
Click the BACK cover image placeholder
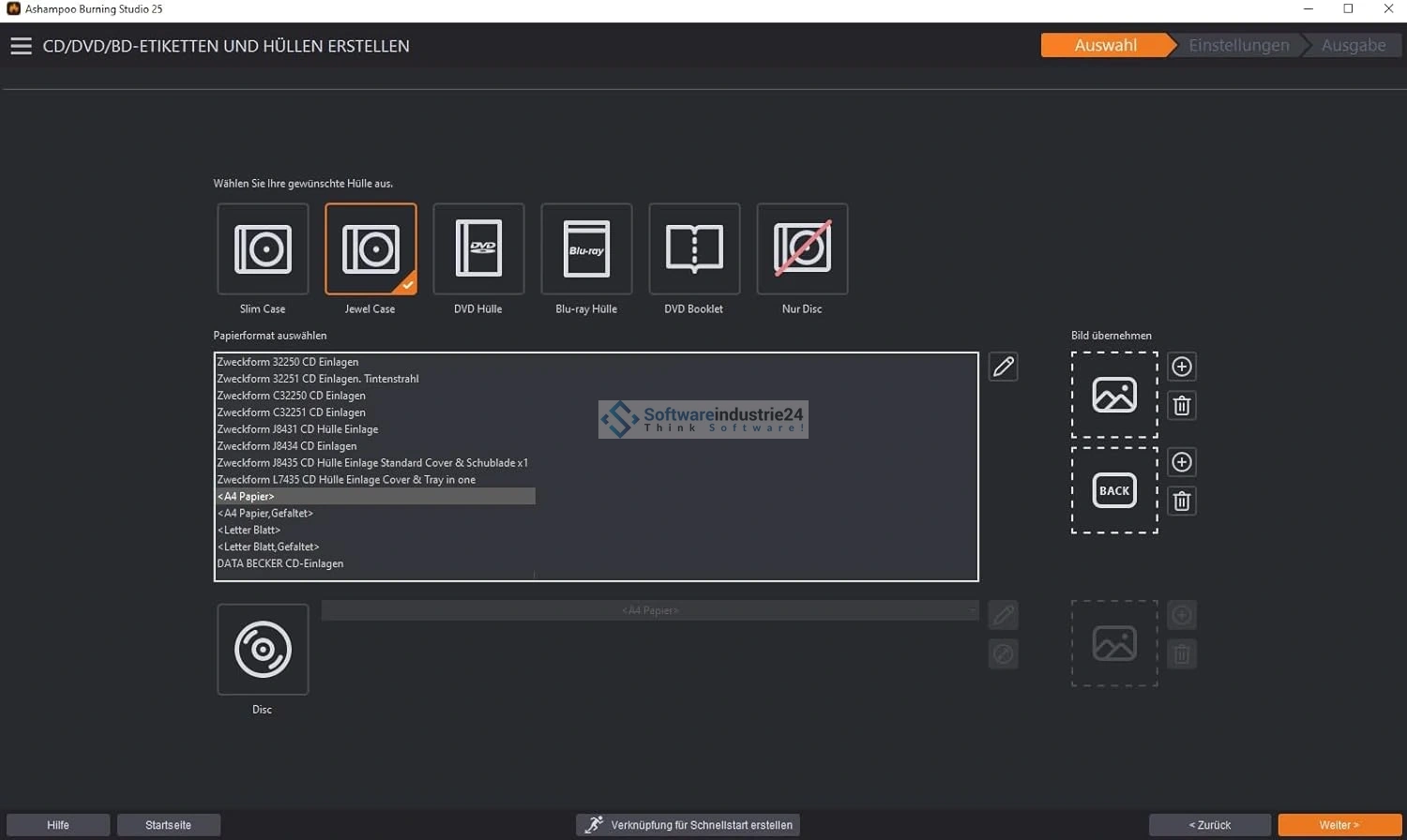point(1114,490)
